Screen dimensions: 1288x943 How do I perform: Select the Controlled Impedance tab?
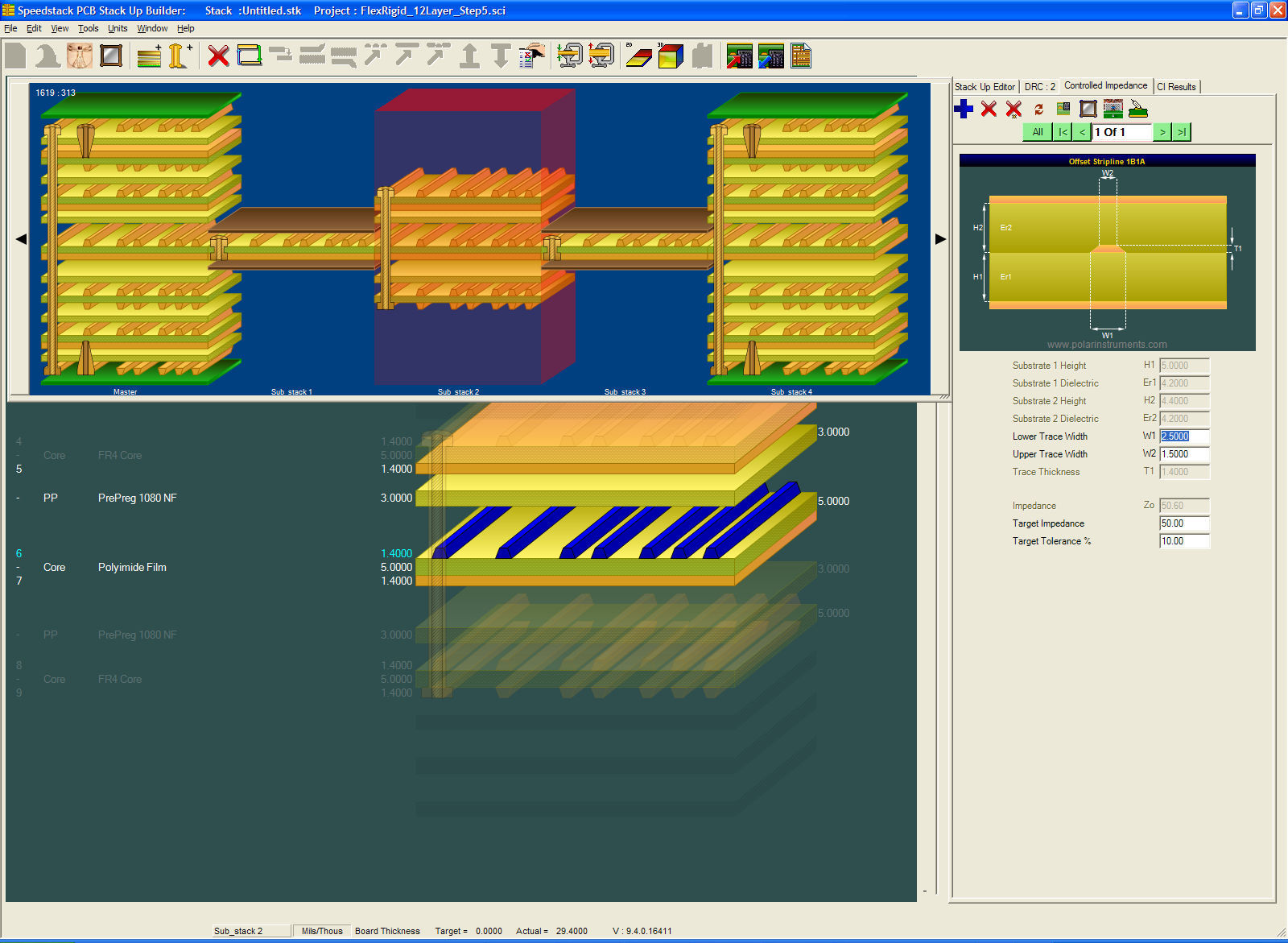click(1105, 85)
